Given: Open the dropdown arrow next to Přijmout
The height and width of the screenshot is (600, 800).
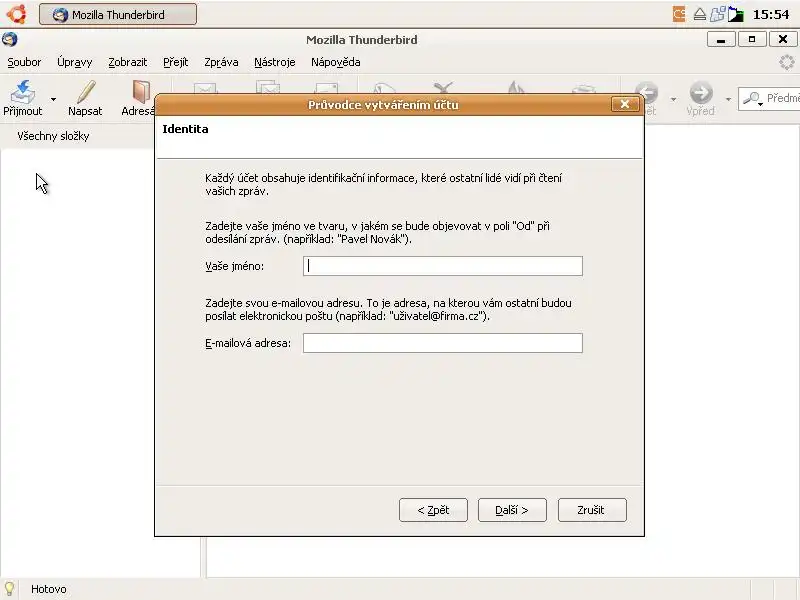Looking at the screenshot, I should pyautogui.click(x=54, y=99).
